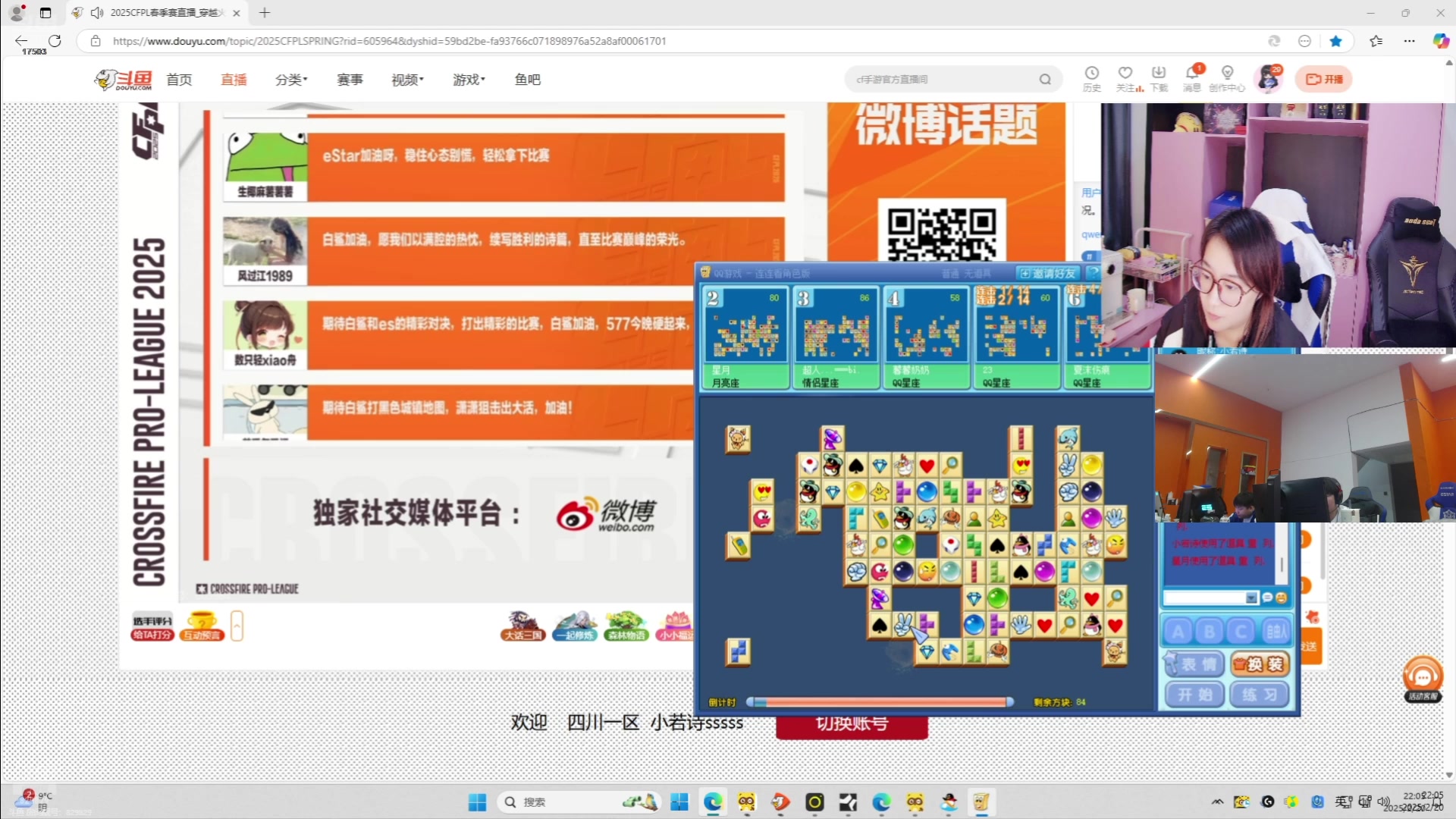Open the 创作中心 creator center icon
Viewport: 1456px width, 819px height.
click(x=1227, y=78)
